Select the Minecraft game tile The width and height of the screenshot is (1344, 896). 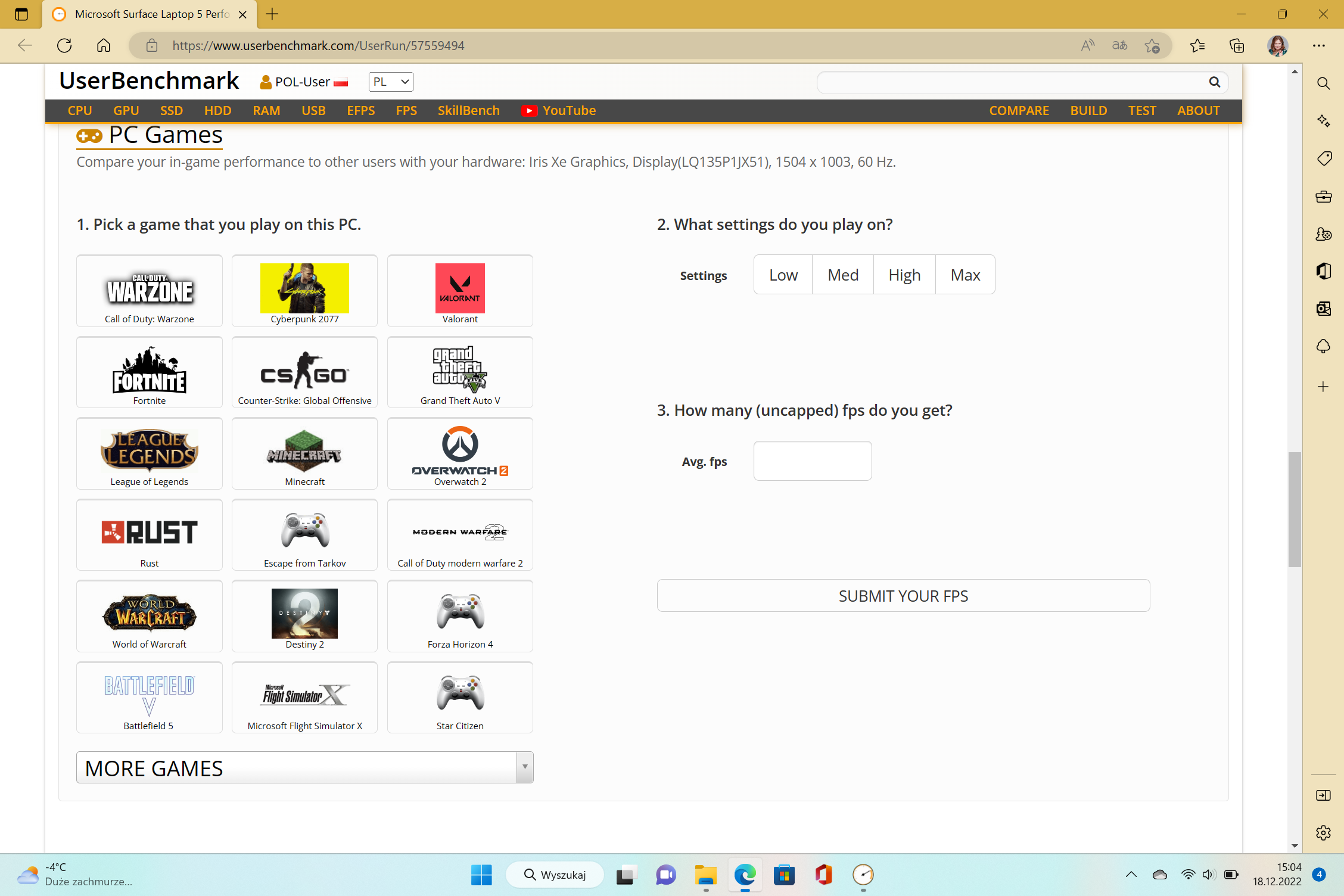tap(305, 454)
